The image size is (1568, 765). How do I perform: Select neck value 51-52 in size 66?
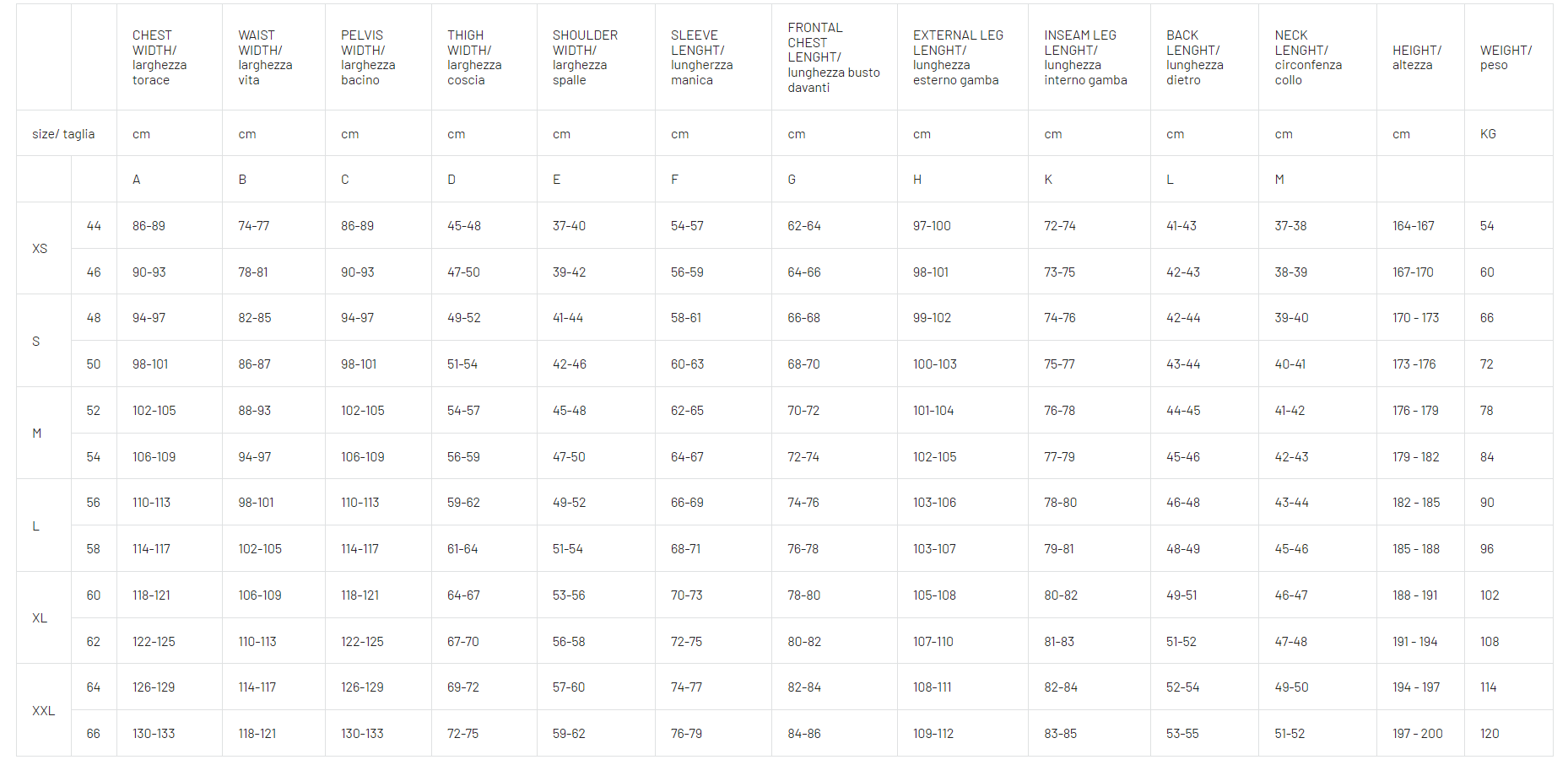click(x=1290, y=734)
